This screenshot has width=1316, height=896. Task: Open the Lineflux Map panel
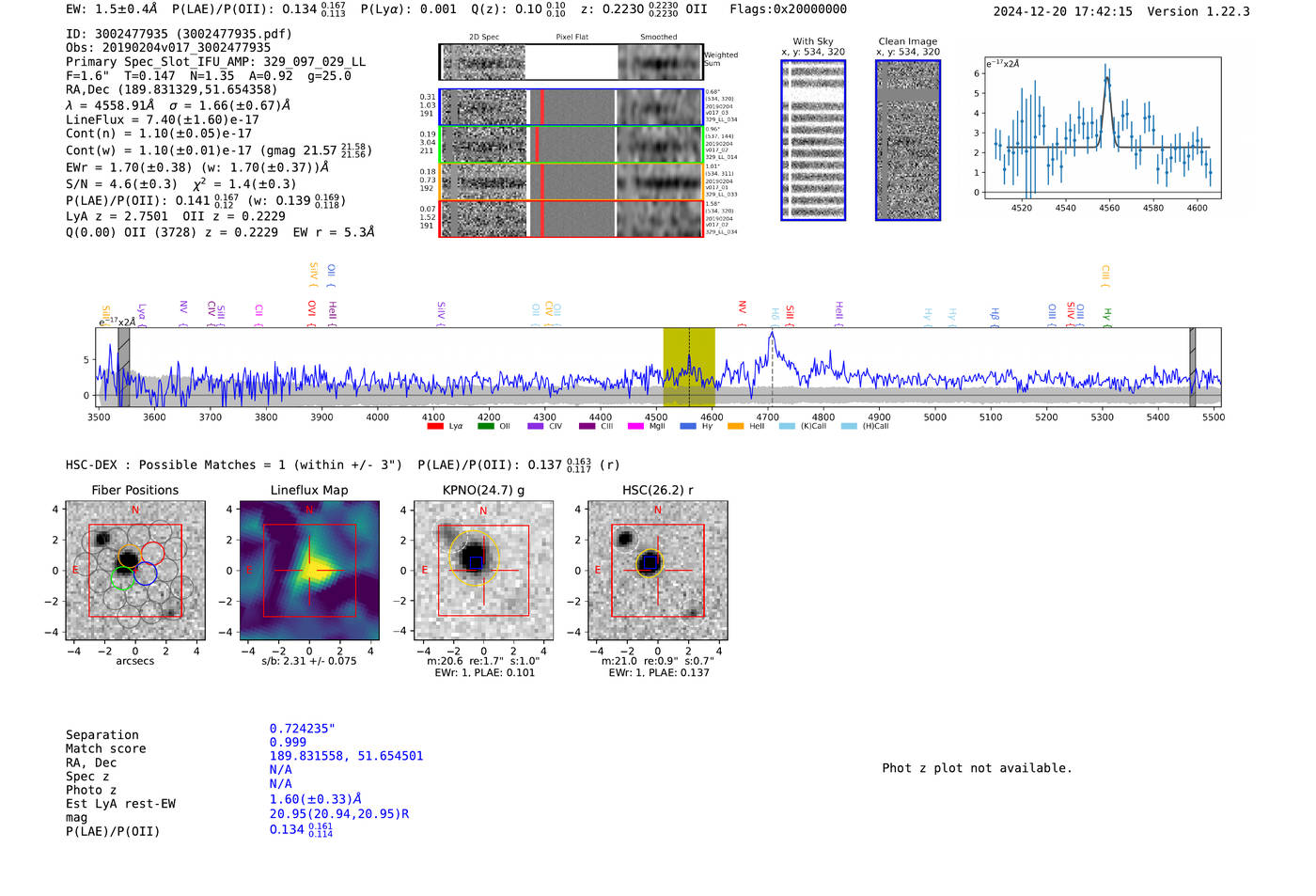click(309, 570)
